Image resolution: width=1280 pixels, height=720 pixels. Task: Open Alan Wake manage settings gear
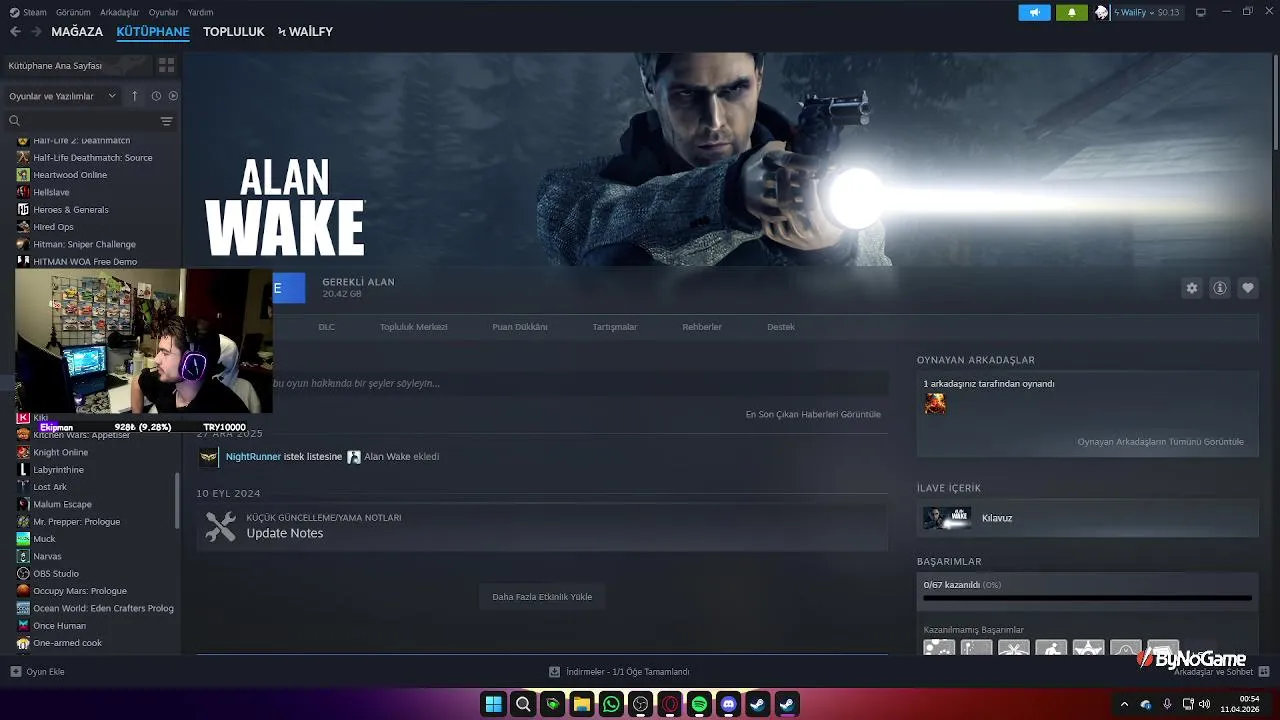coord(1192,288)
